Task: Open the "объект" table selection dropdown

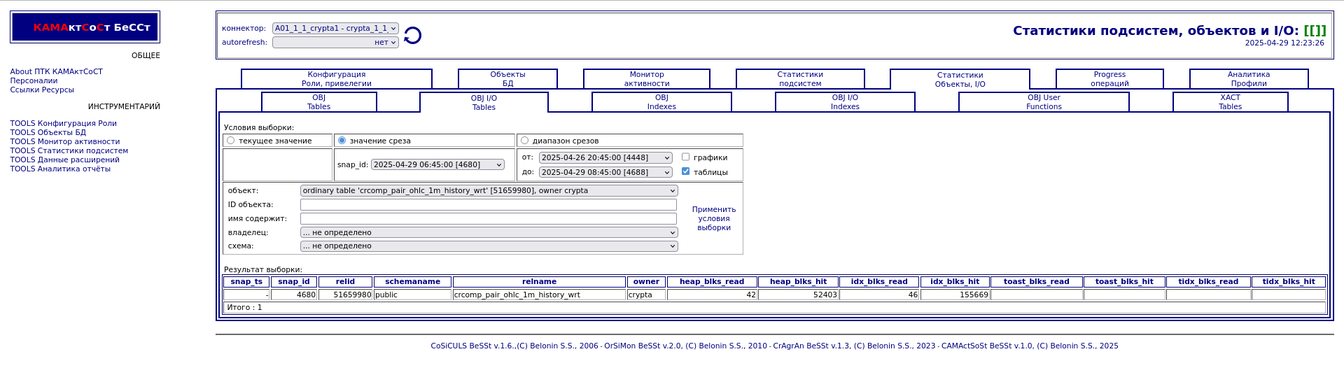Action: pyautogui.click(x=489, y=190)
